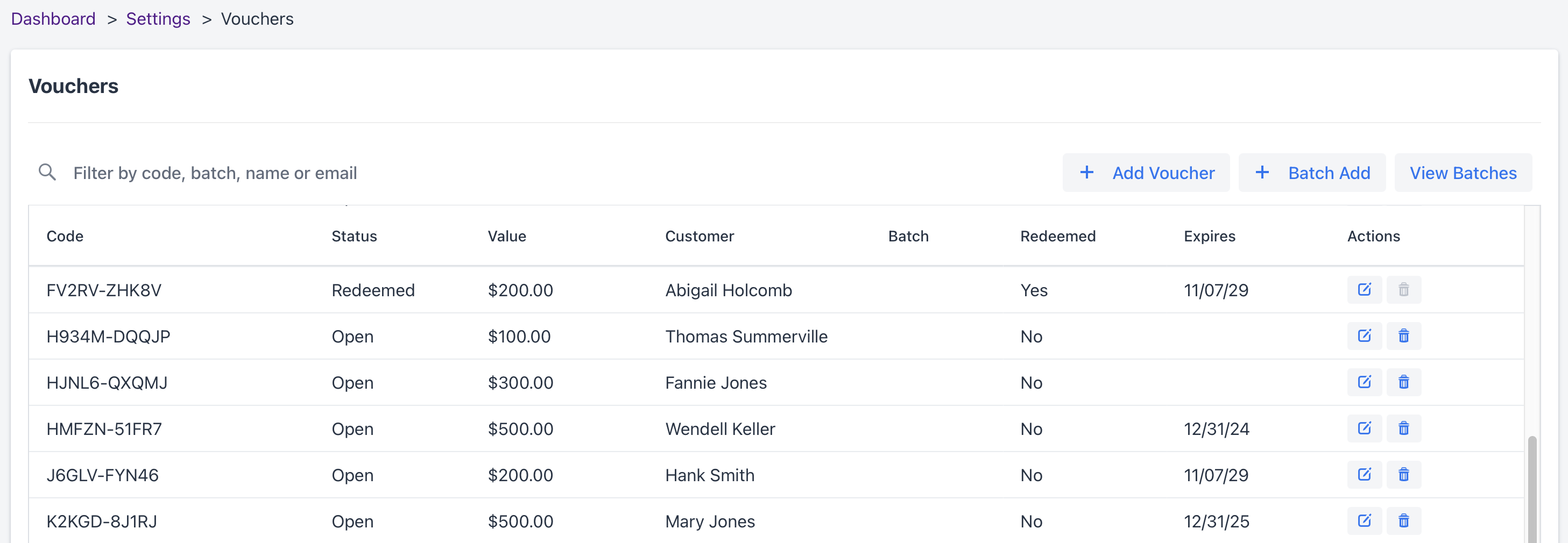Delete voucher J6GLV-FYN46

coord(1404,474)
